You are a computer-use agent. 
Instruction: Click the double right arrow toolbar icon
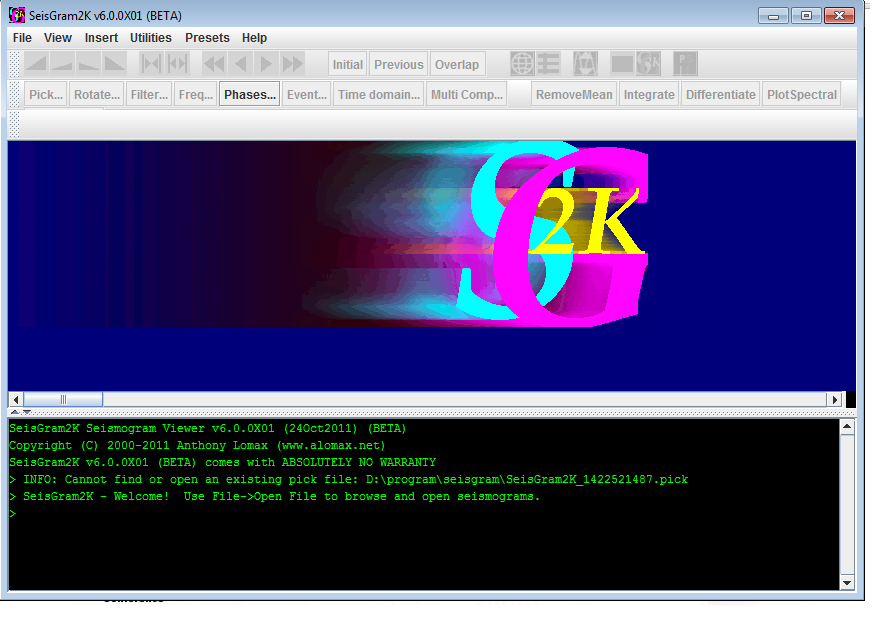(x=293, y=64)
